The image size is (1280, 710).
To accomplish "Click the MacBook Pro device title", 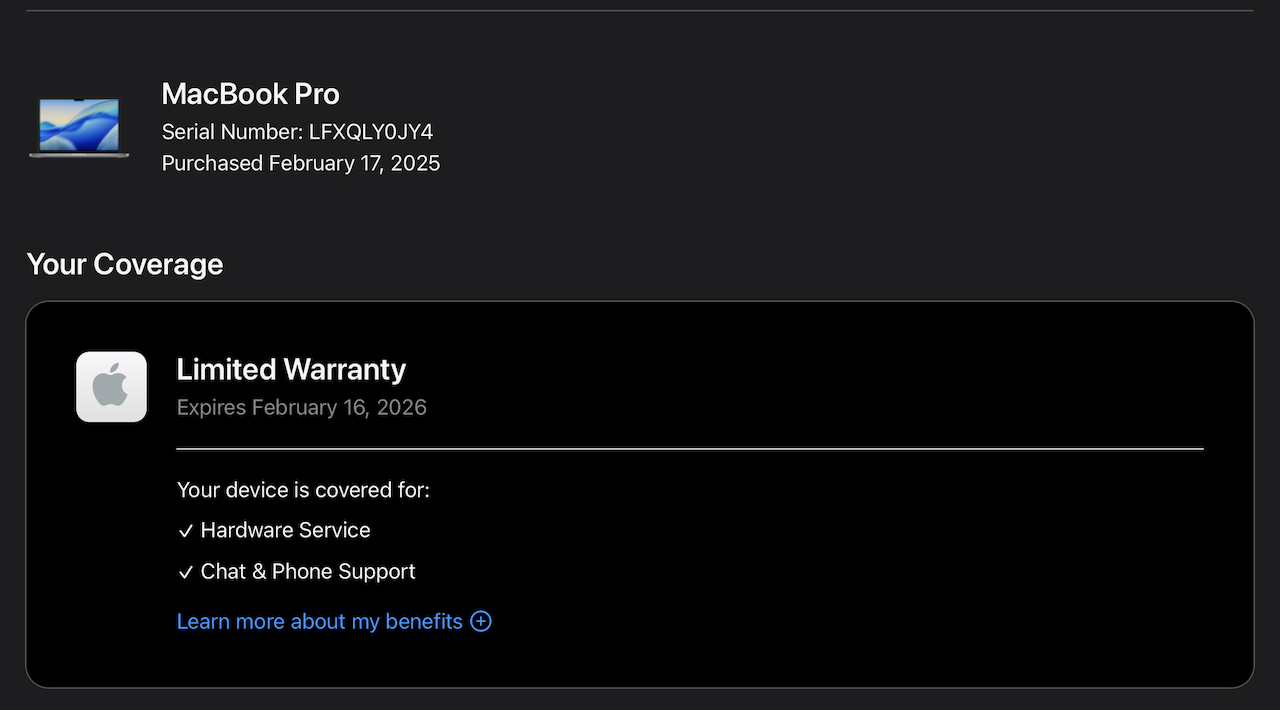I will click(250, 94).
